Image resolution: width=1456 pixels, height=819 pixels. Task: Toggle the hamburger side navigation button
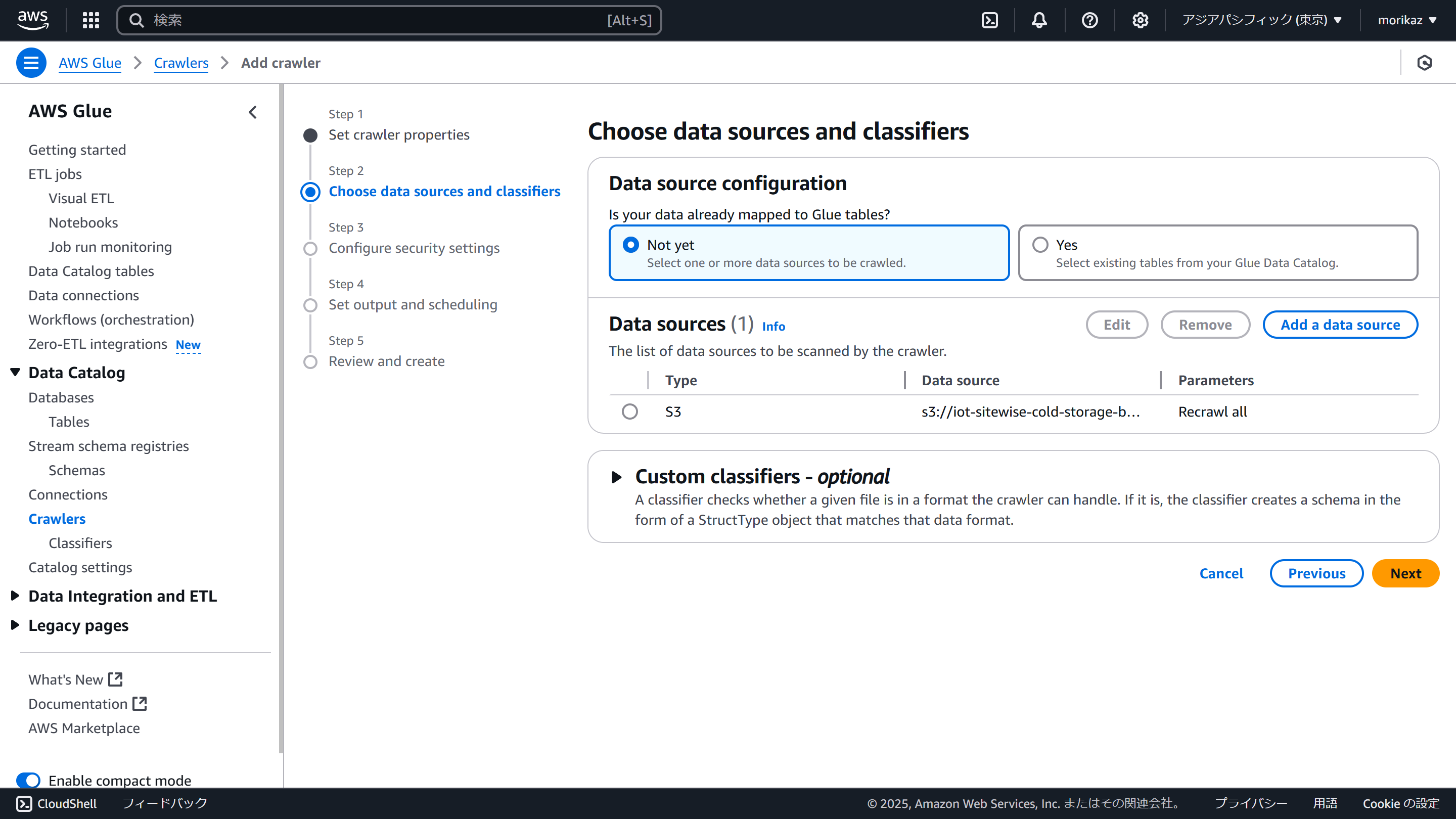pyautogui.click(x=31, y=63)
